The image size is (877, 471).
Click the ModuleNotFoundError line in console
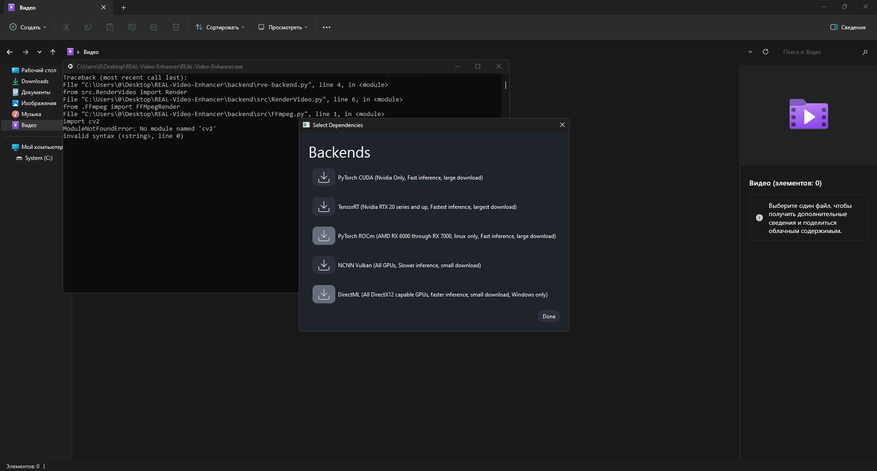[139, 129]
